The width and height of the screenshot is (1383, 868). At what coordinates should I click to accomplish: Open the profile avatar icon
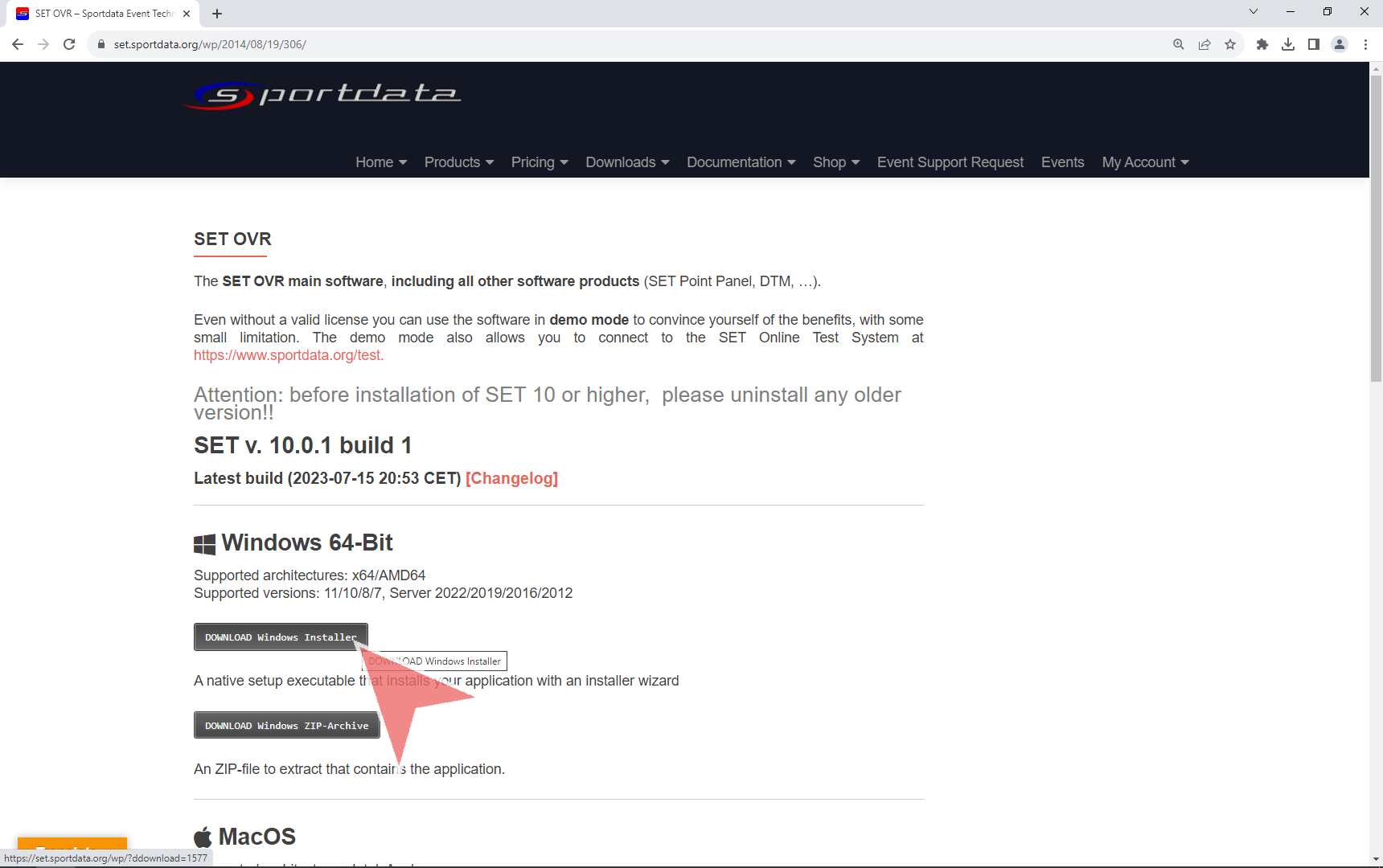tap(1340, 44)
